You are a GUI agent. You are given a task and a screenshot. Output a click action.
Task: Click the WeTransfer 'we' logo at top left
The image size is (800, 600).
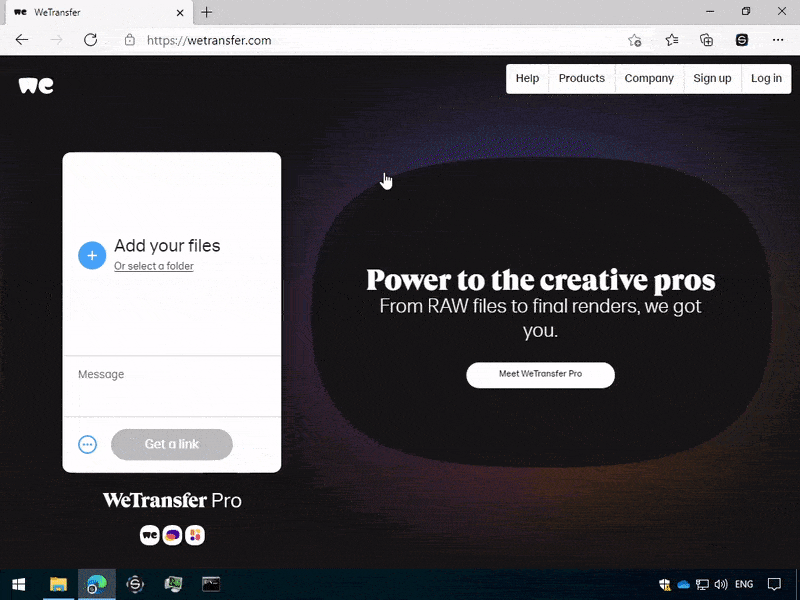[x=36, y=85]
